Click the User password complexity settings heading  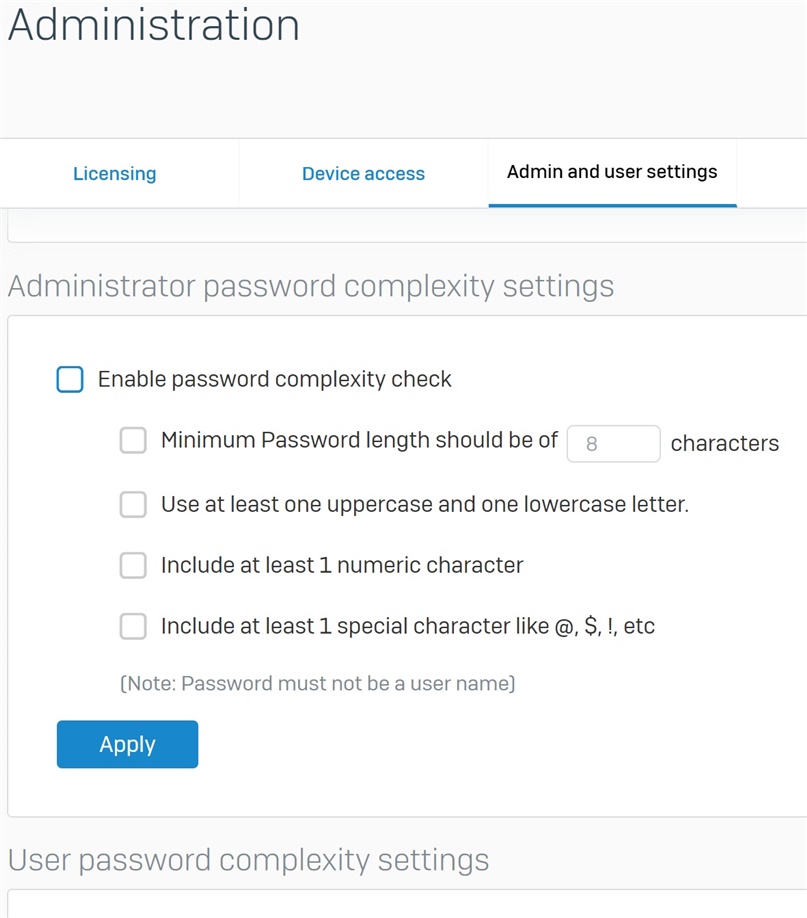[x=248, y=861]
